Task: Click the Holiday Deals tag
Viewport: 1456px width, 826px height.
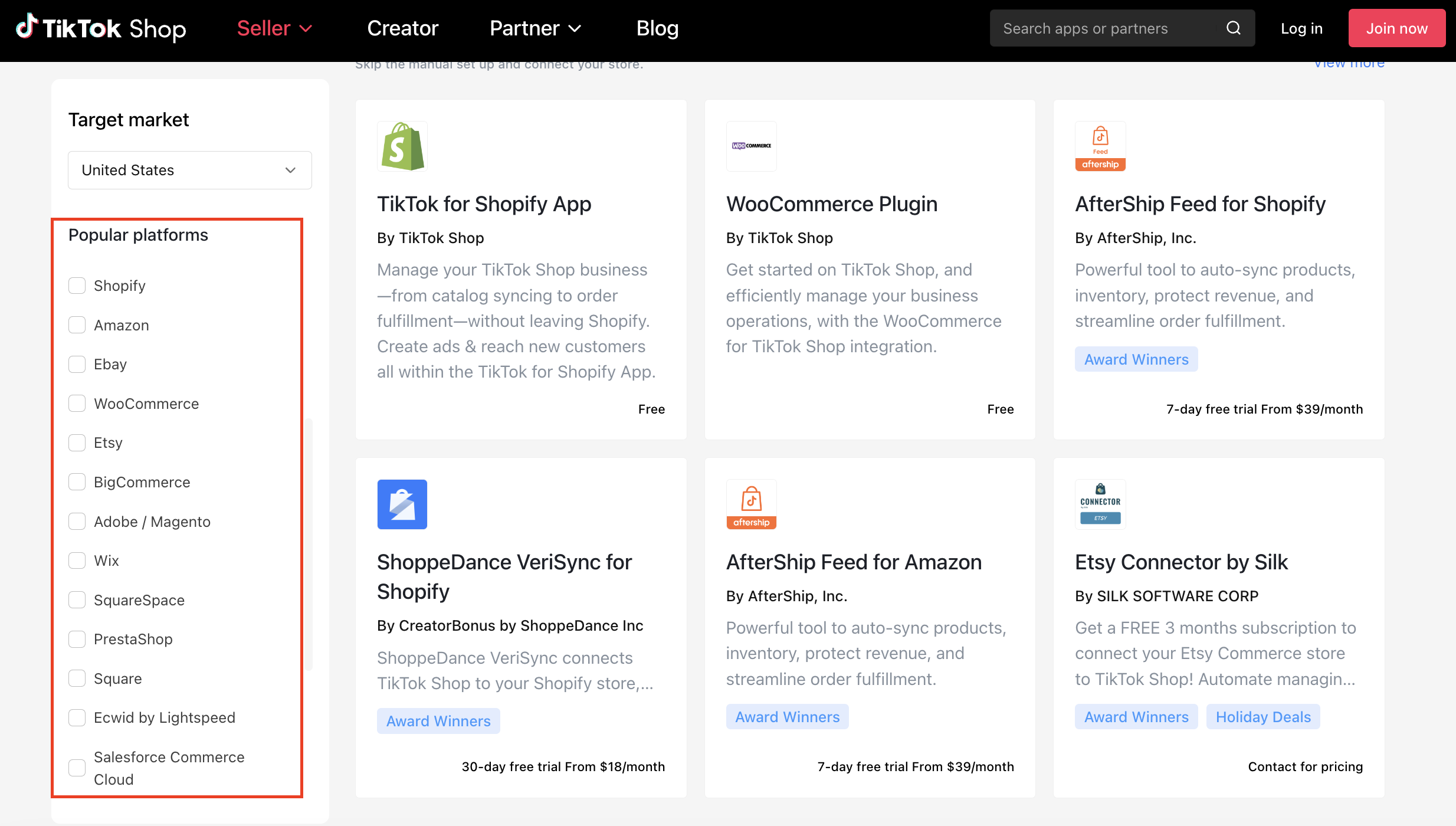Action: pos(1263,717)
